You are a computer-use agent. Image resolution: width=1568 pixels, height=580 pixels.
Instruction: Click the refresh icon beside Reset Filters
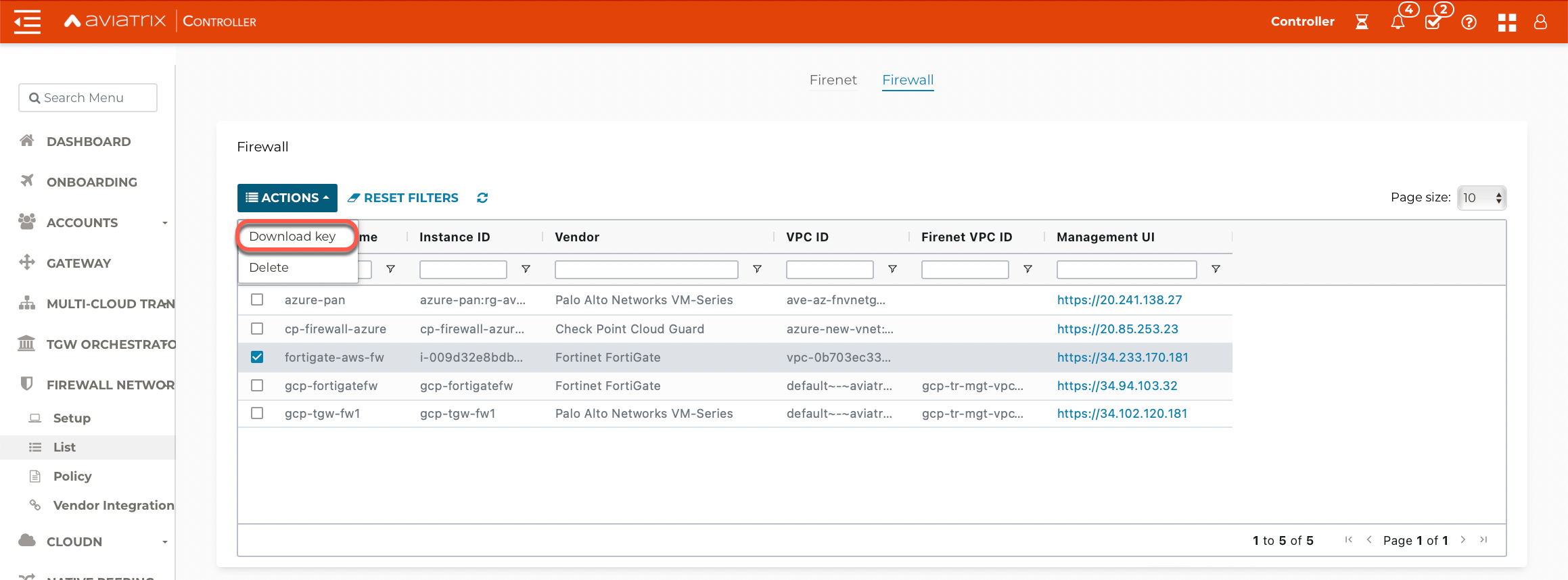pos(482,198)
